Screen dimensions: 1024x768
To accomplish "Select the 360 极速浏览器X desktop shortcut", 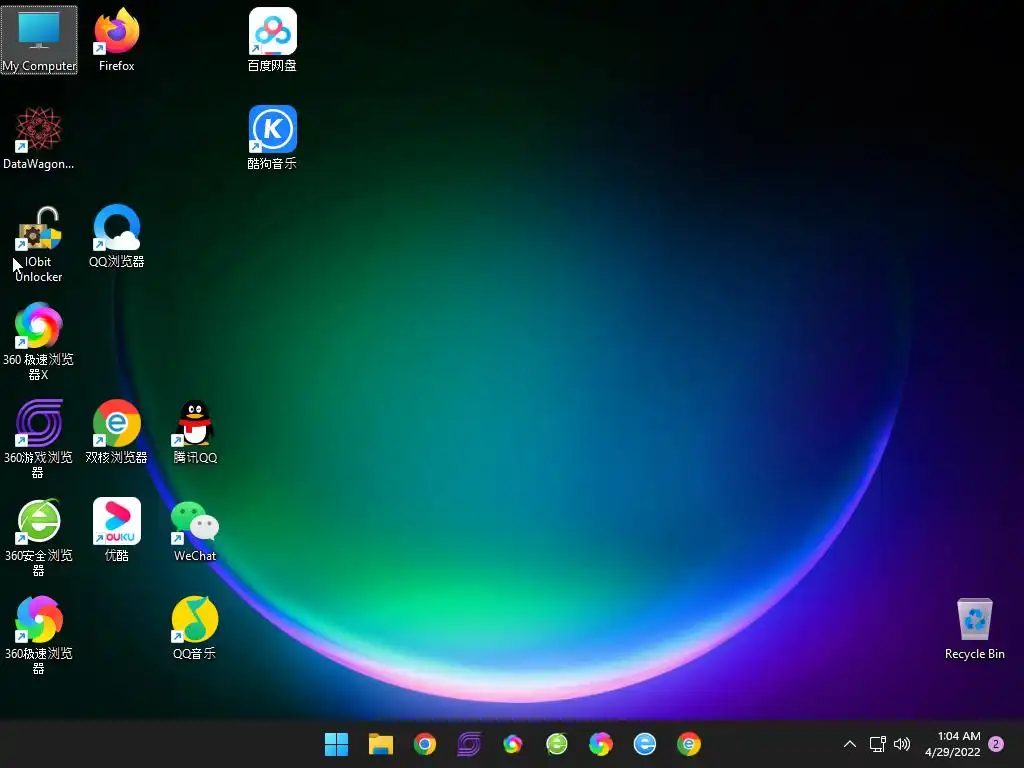I will [39, 341].
